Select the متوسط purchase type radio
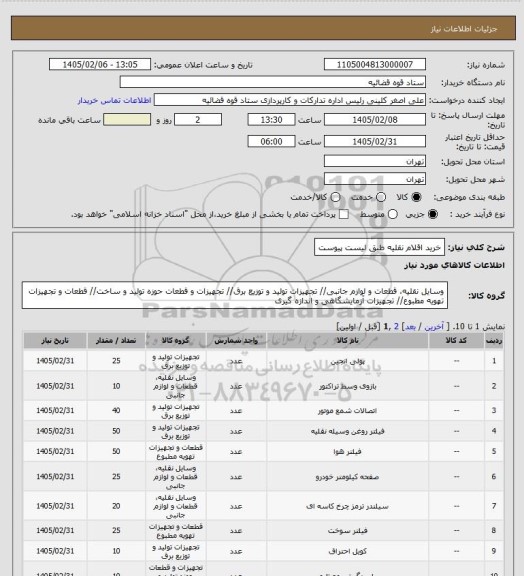The height and width of the screenshot is (576, 524). (392, 214)
